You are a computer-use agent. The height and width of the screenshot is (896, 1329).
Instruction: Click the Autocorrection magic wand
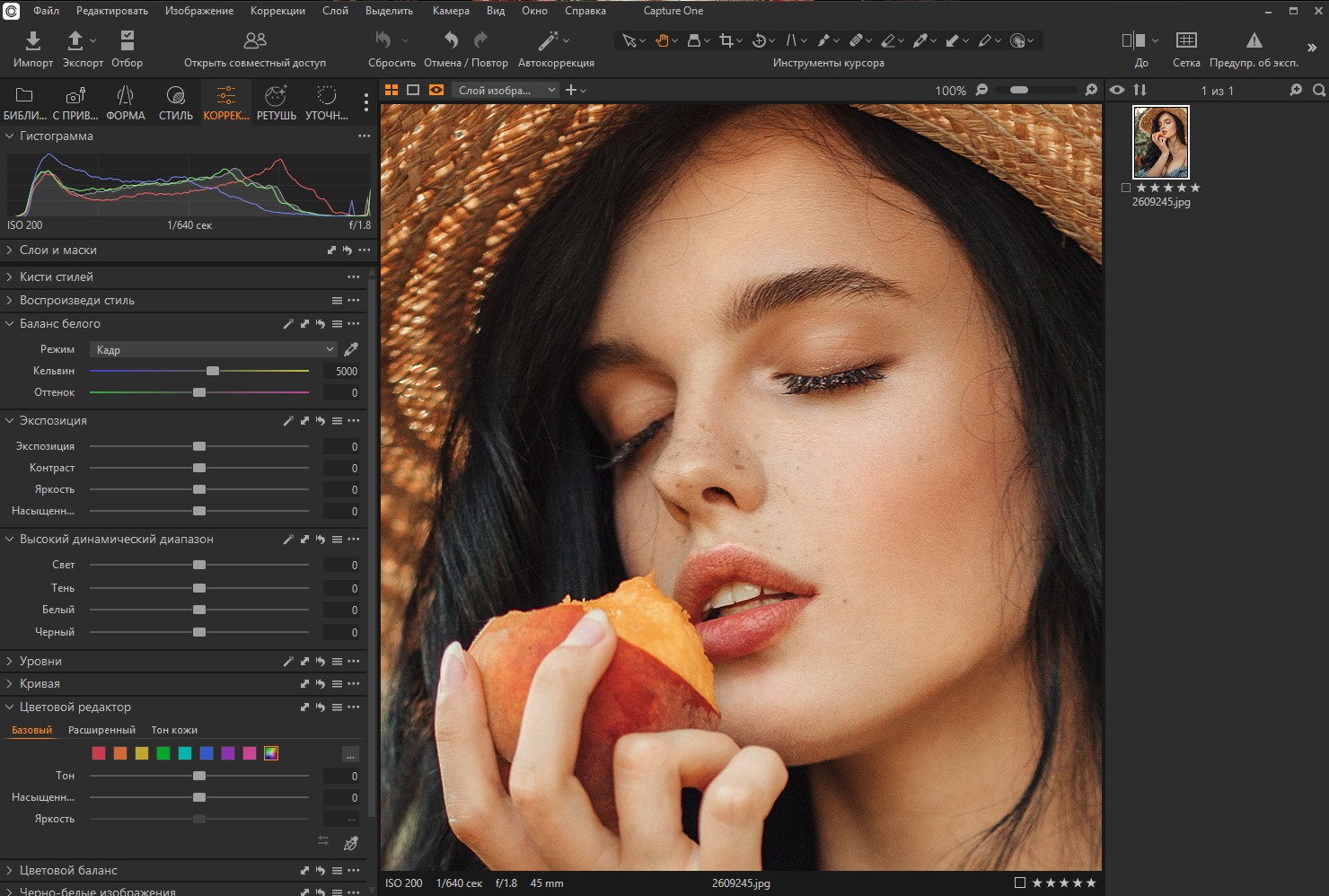548,41
